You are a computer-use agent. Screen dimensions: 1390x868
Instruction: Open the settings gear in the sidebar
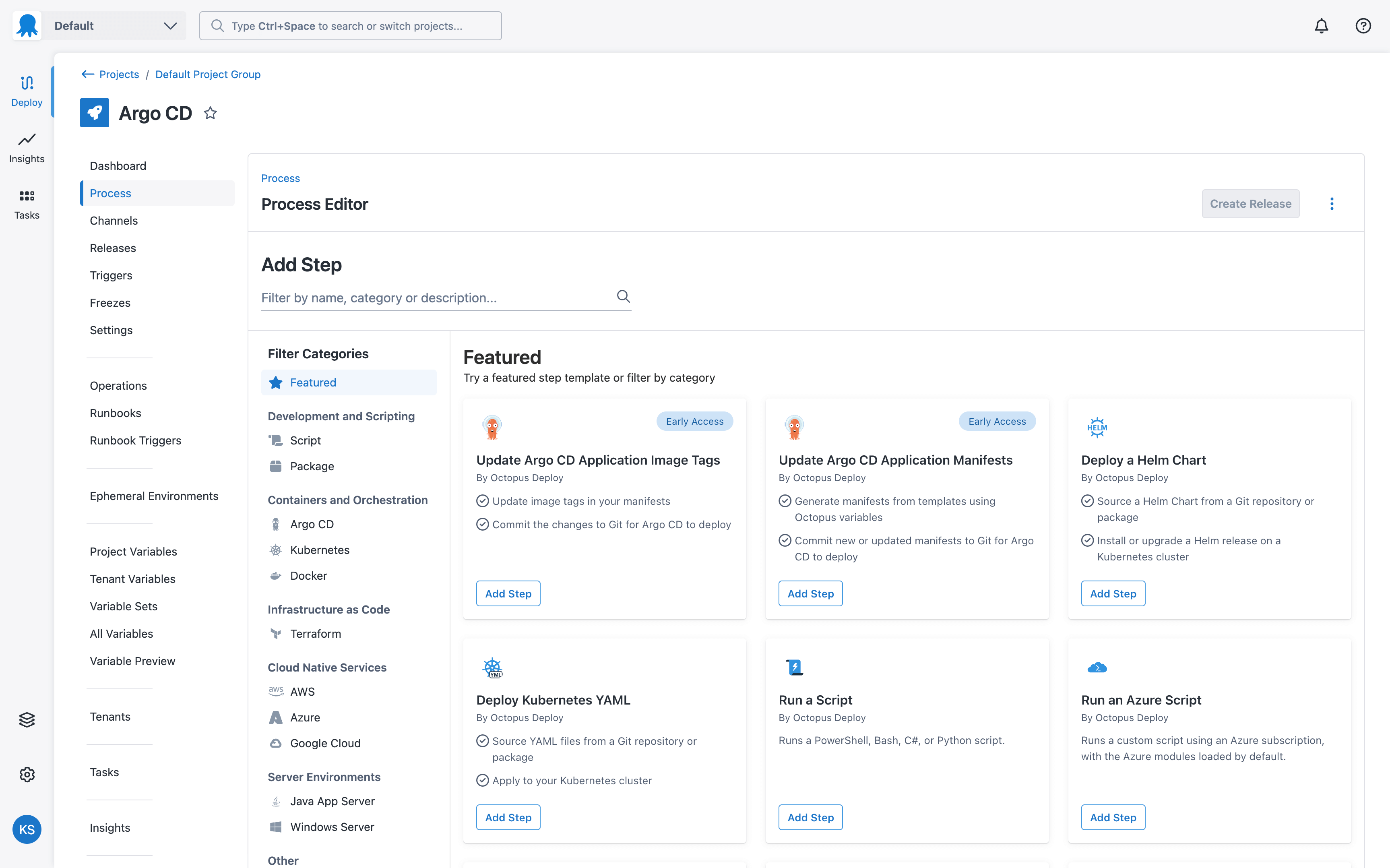click(x=27, y=775)
